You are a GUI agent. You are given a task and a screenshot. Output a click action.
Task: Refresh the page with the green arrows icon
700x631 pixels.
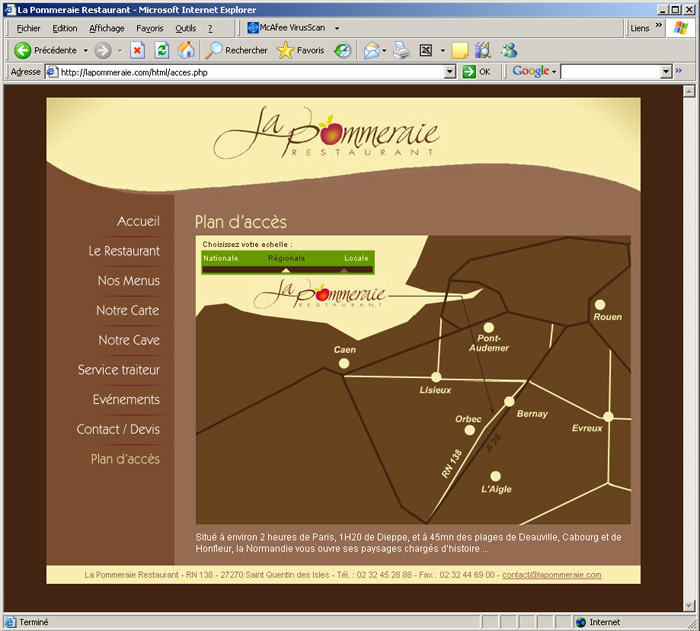coord(162,50)
